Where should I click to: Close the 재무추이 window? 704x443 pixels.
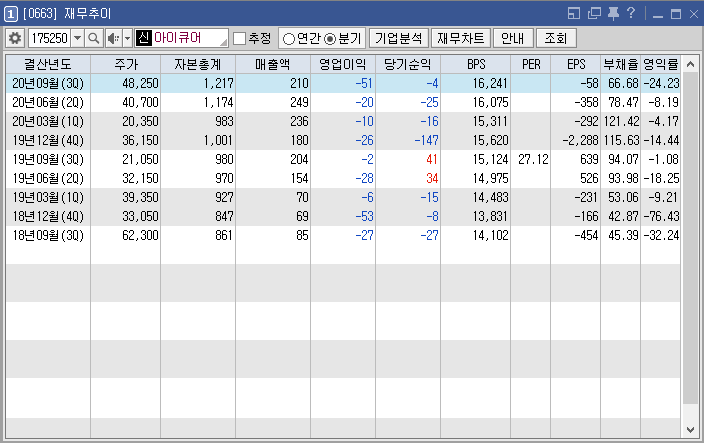[x=694, y=14]
